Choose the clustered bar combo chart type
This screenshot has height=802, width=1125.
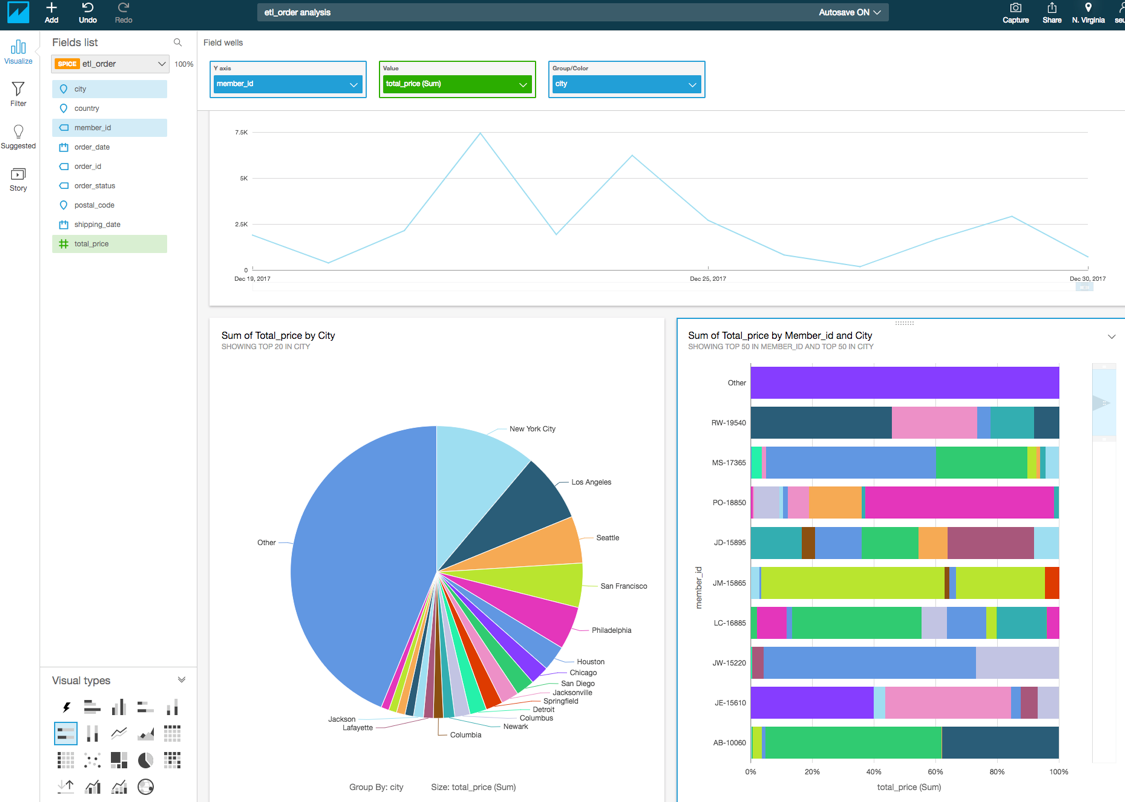pos(93,787)
